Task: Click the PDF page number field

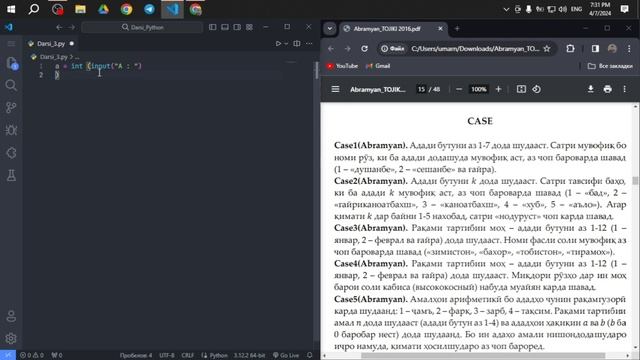Action: (x=421, y=89)
